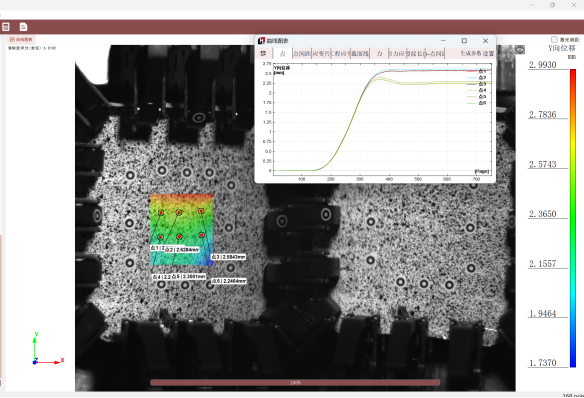Minimize the curve chart window
Image resolution: width=584 pixels, height=398 pixels.
443,41
